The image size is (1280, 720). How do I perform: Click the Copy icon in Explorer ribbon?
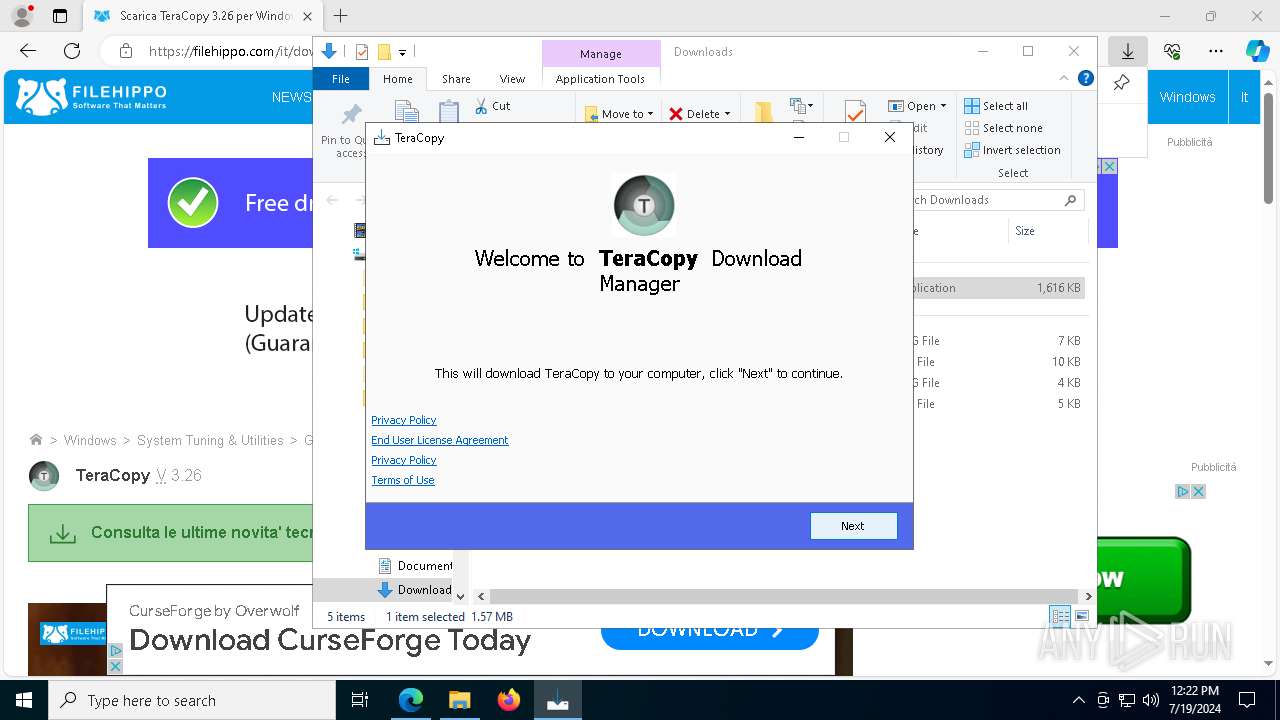[406, 112]
